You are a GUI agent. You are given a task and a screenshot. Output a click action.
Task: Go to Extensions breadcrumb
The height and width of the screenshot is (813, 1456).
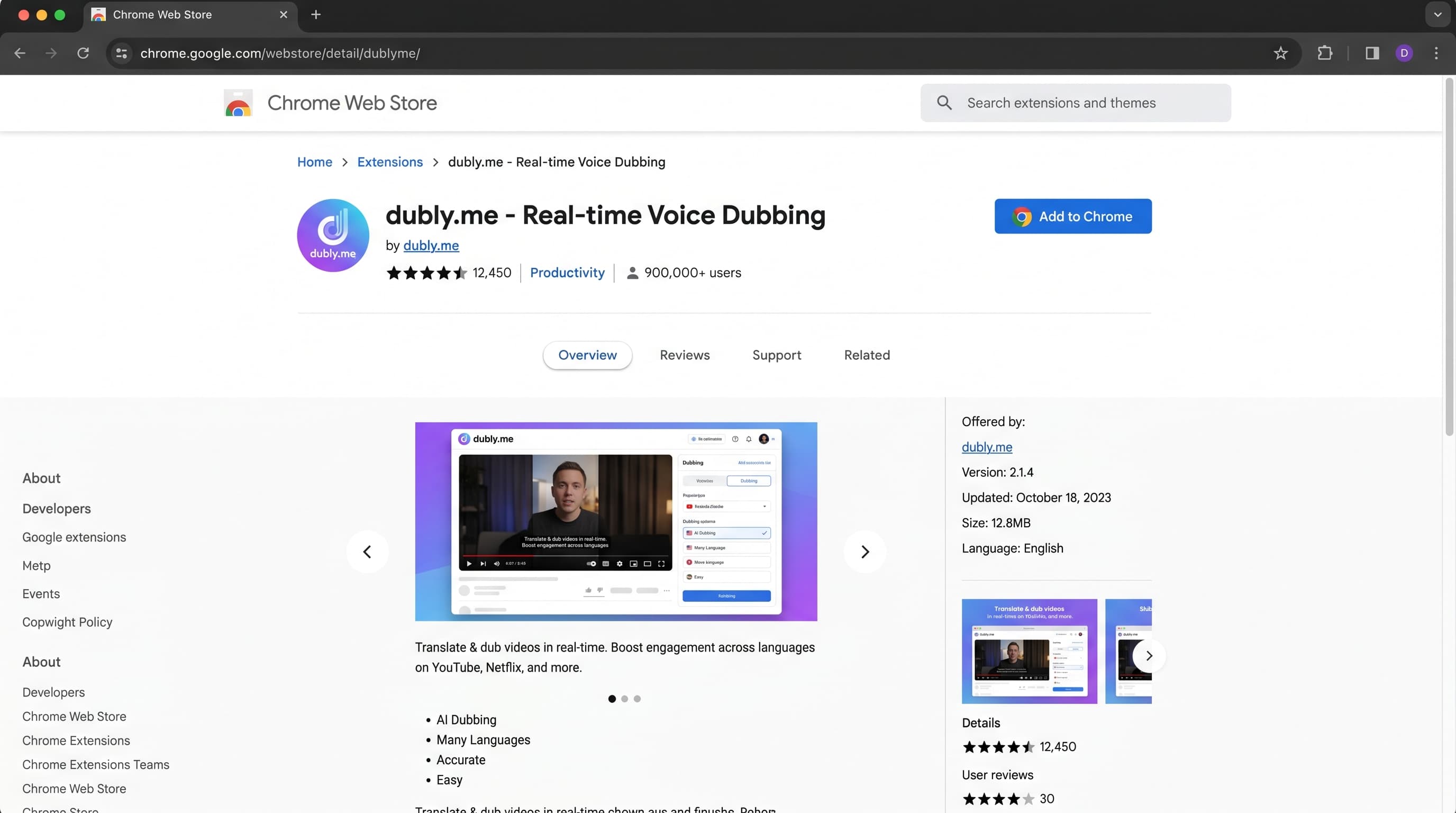[390, 162]
